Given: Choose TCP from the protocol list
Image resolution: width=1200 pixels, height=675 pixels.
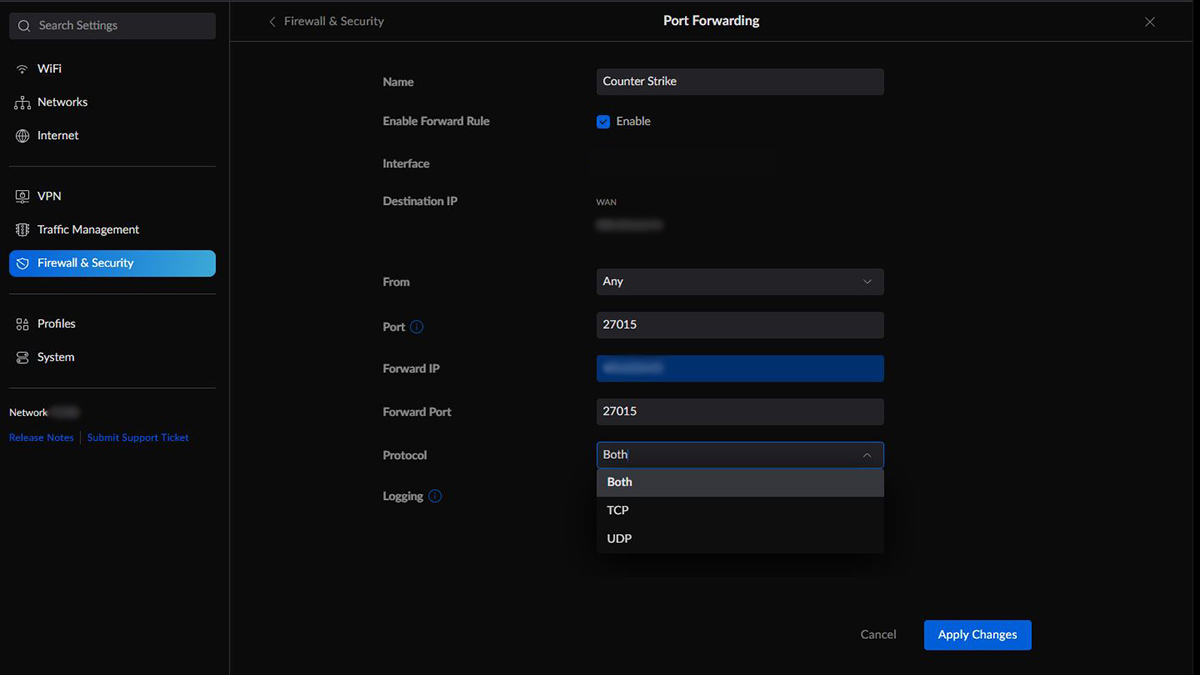Looking at the screenshot, I should tap(740, 510).
